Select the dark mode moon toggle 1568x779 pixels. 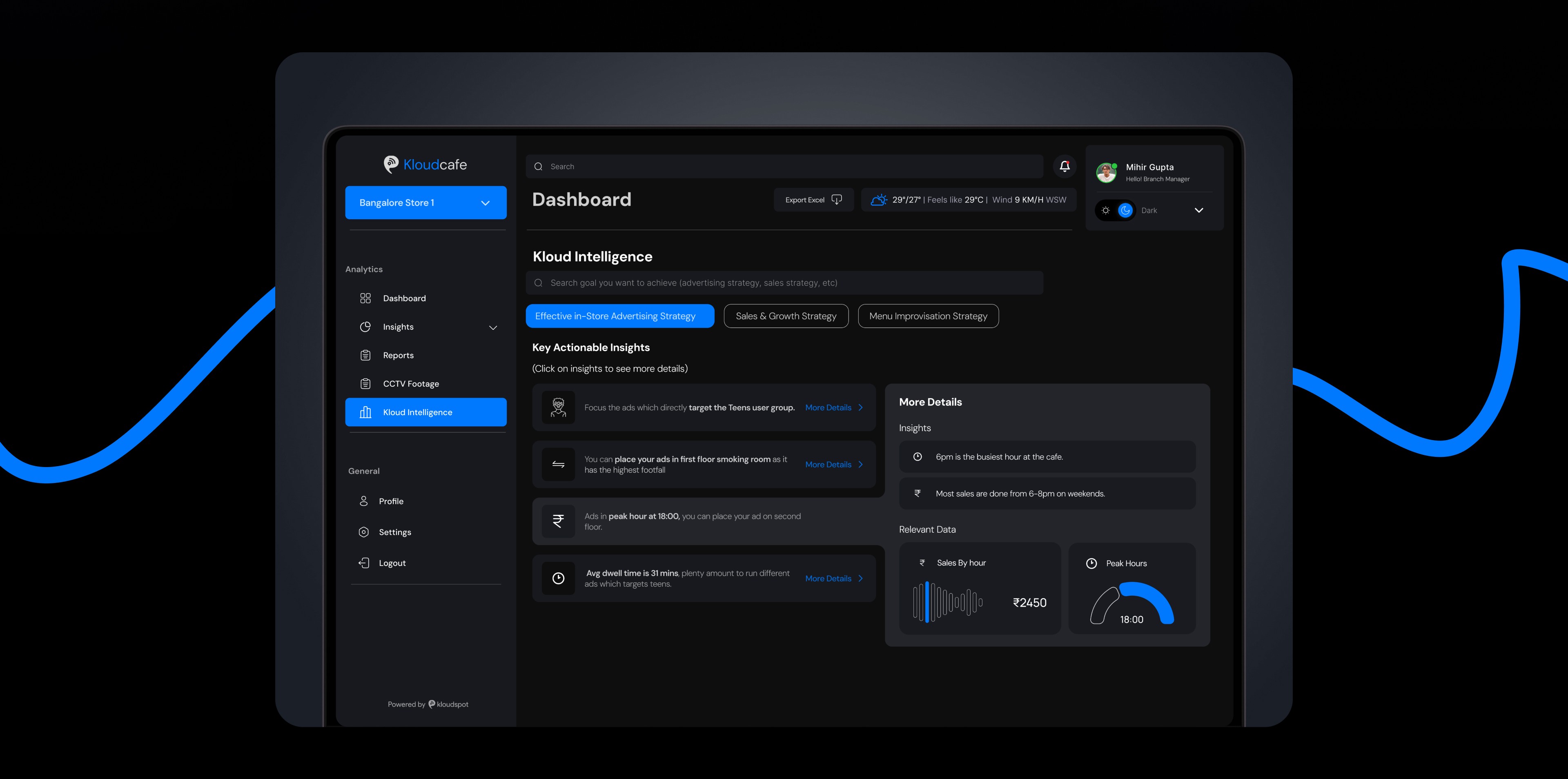(x=1125, y=211)
